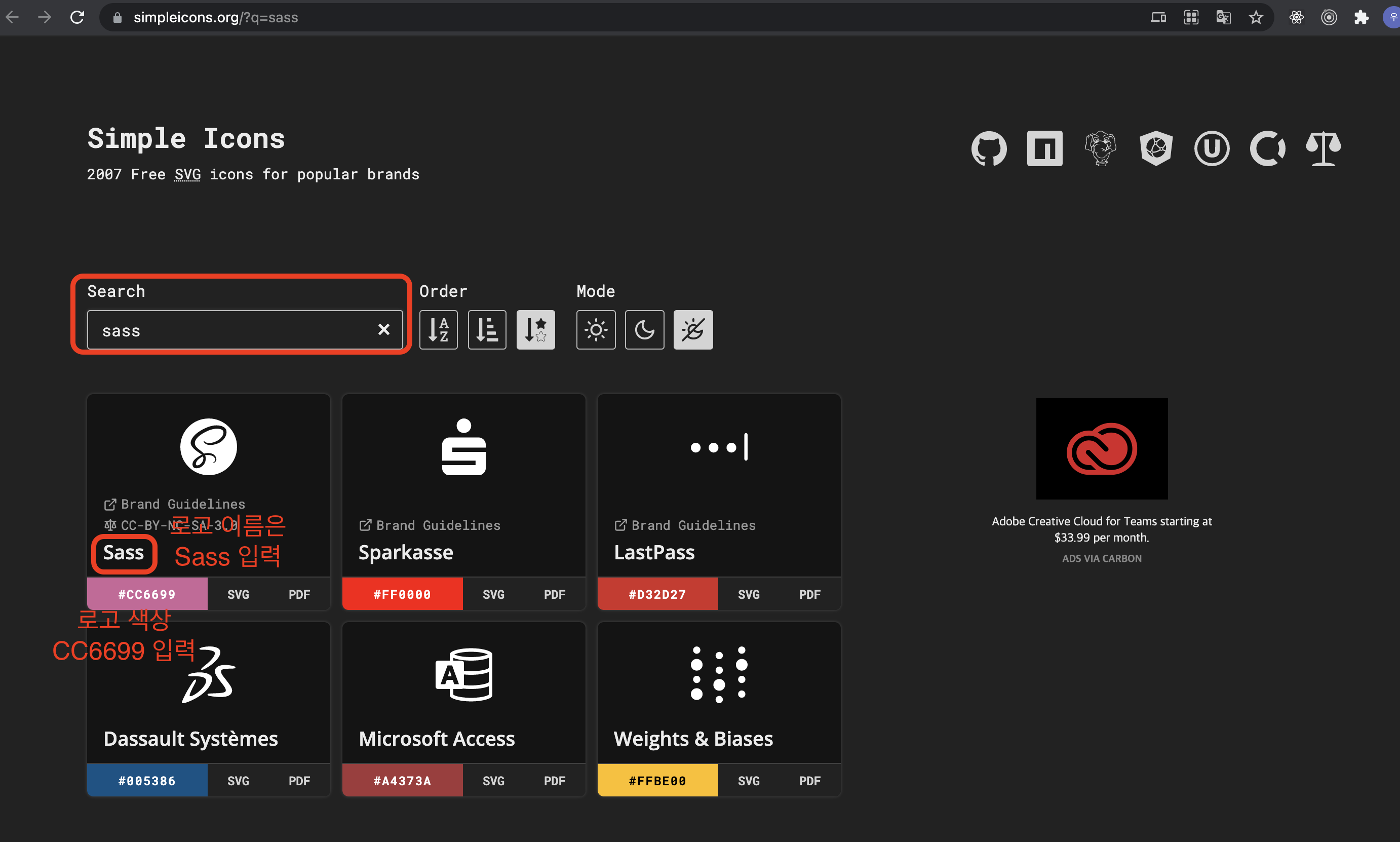Sort icons by search relevance
Screen dimensions: 1400x842
pos(535,330)
